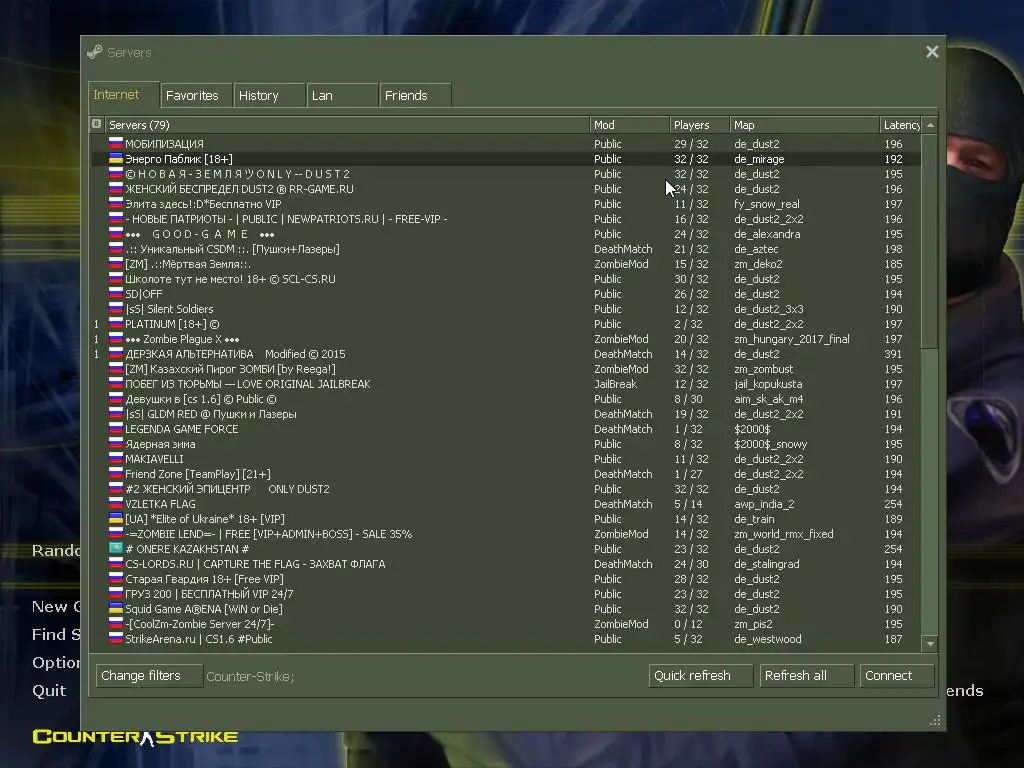Screen dimensions: 1024x768
Task: Select the G O O D - G A M E server
Action: [505, 234]
